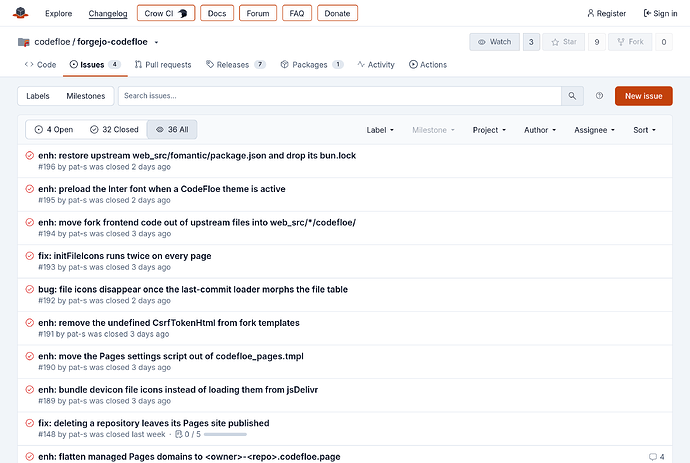Open the Labels page
The height and width of the screenshot is (463, 690).
pyautogui.click(x=38, y=96)
